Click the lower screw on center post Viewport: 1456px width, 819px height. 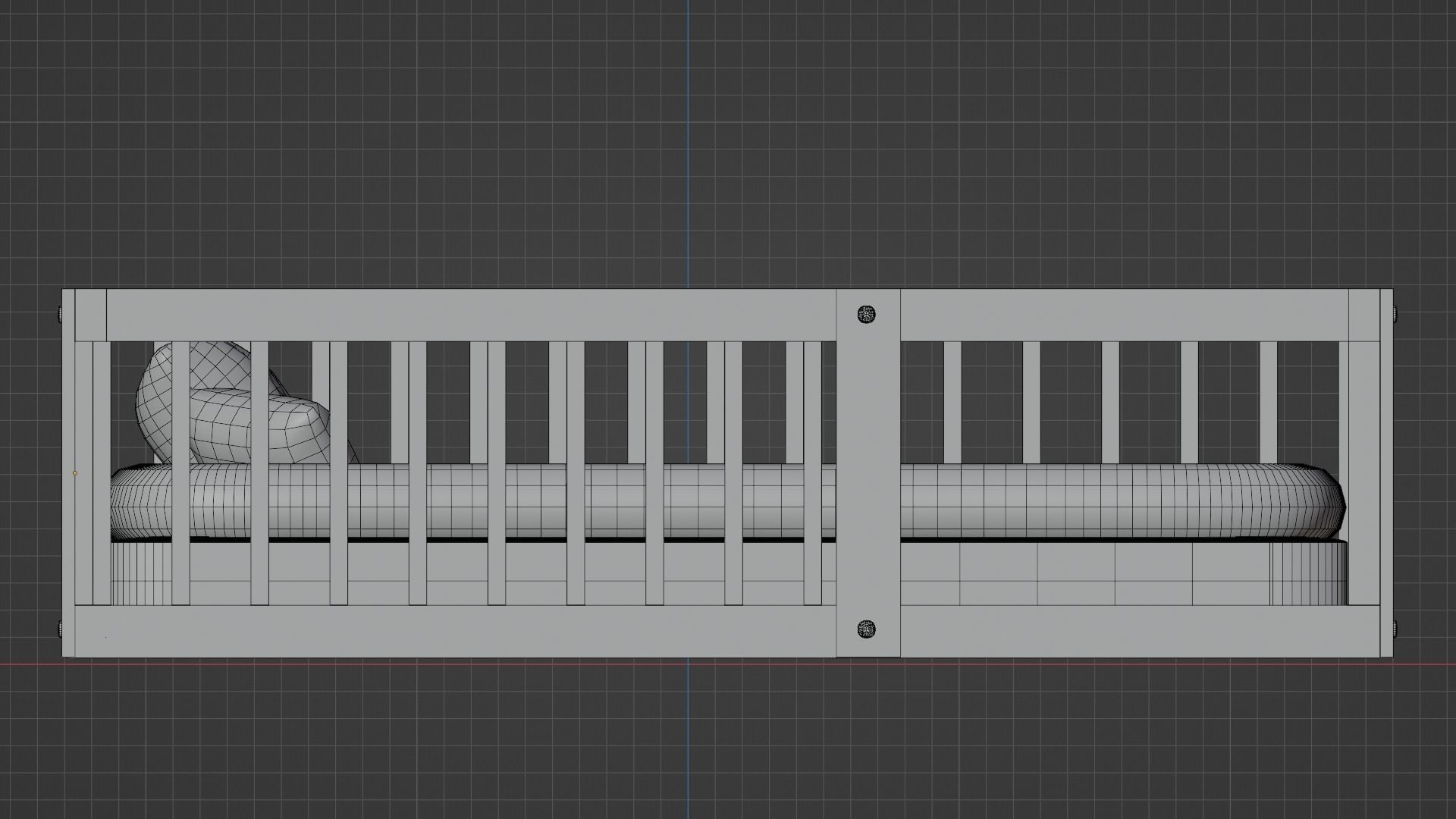tap(867, 629)
